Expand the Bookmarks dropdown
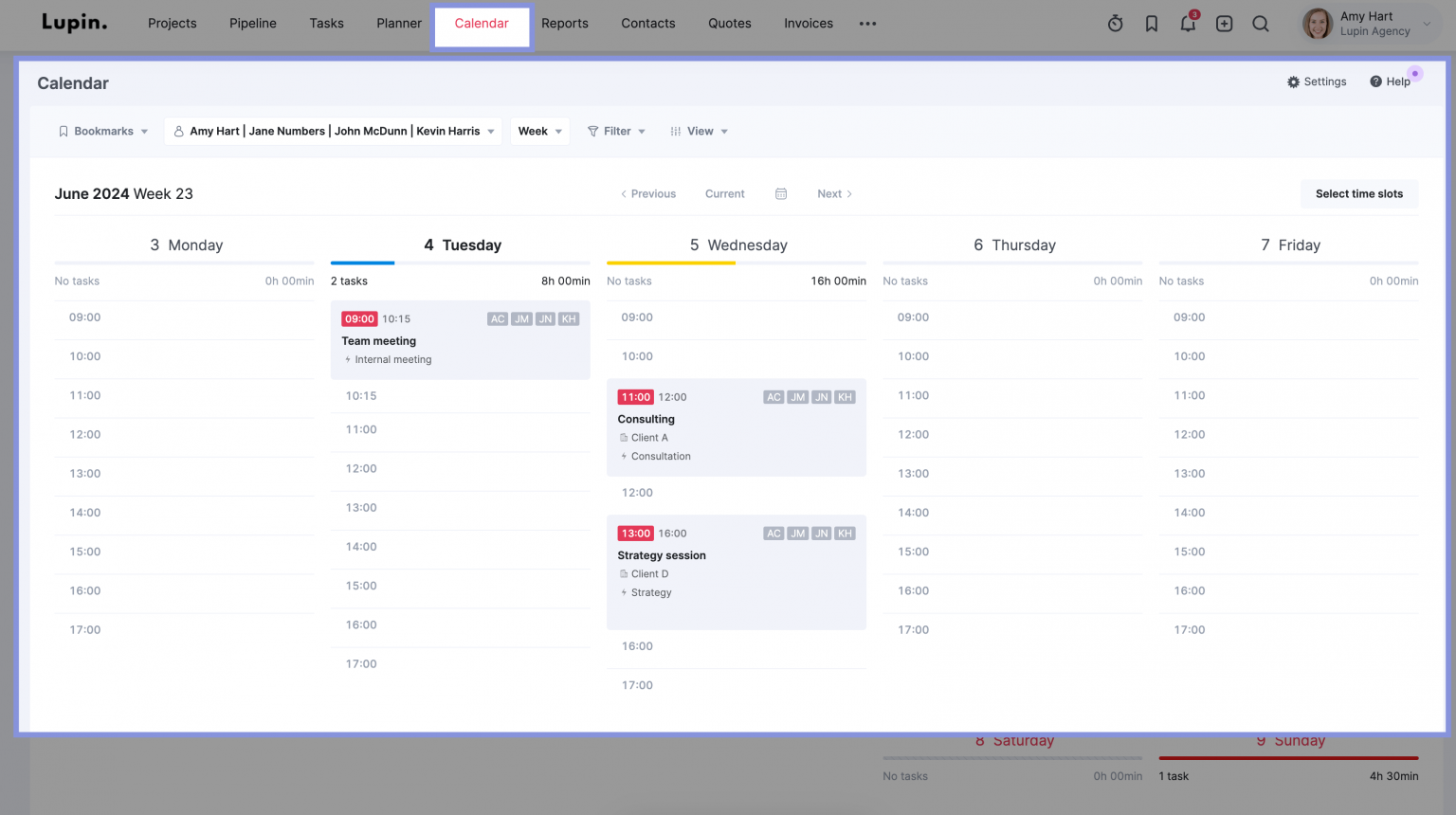This screenshot has height=815, width=1456. (102, 131)
